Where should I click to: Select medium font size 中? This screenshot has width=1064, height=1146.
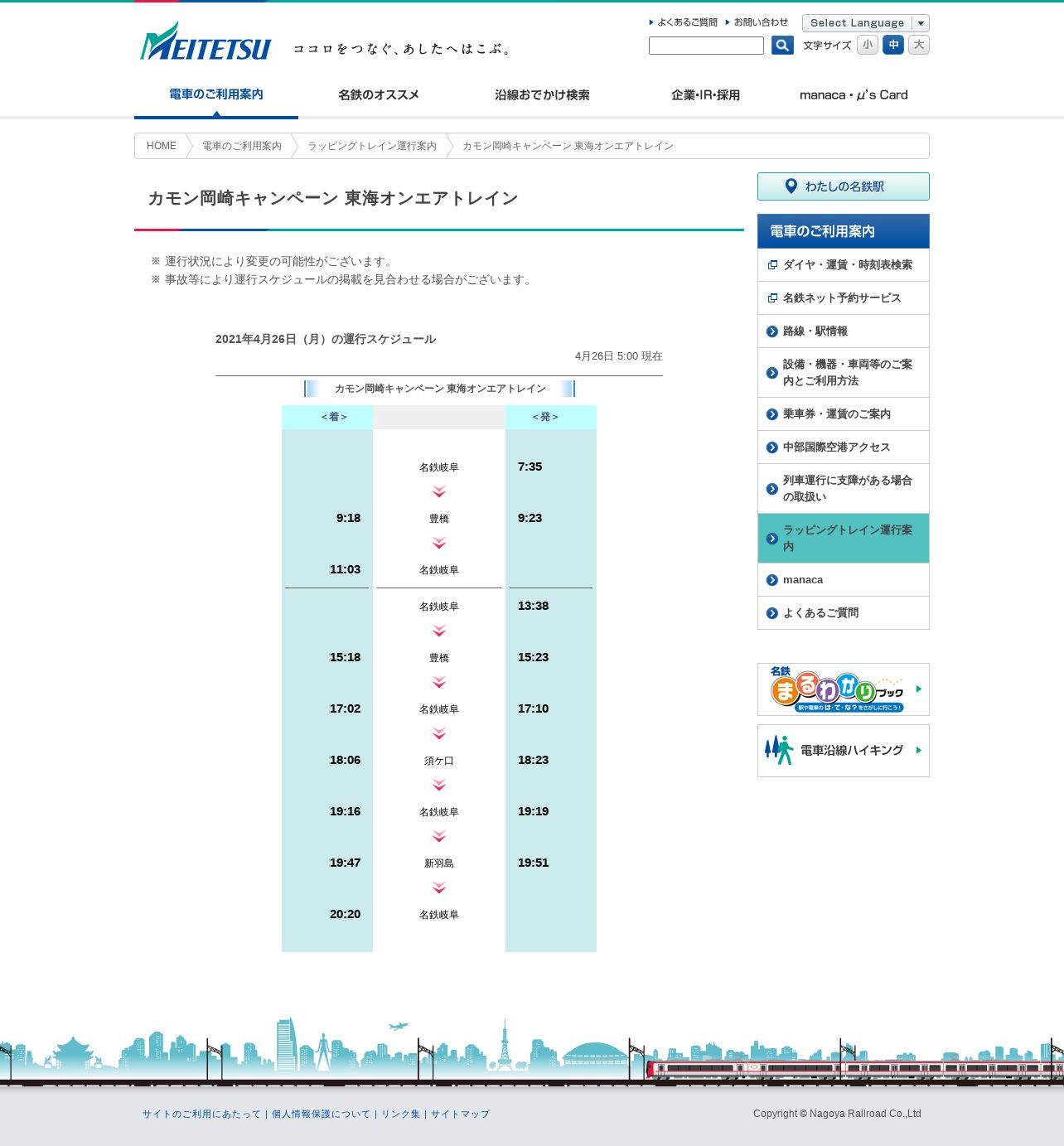click(x=893, y=45)
